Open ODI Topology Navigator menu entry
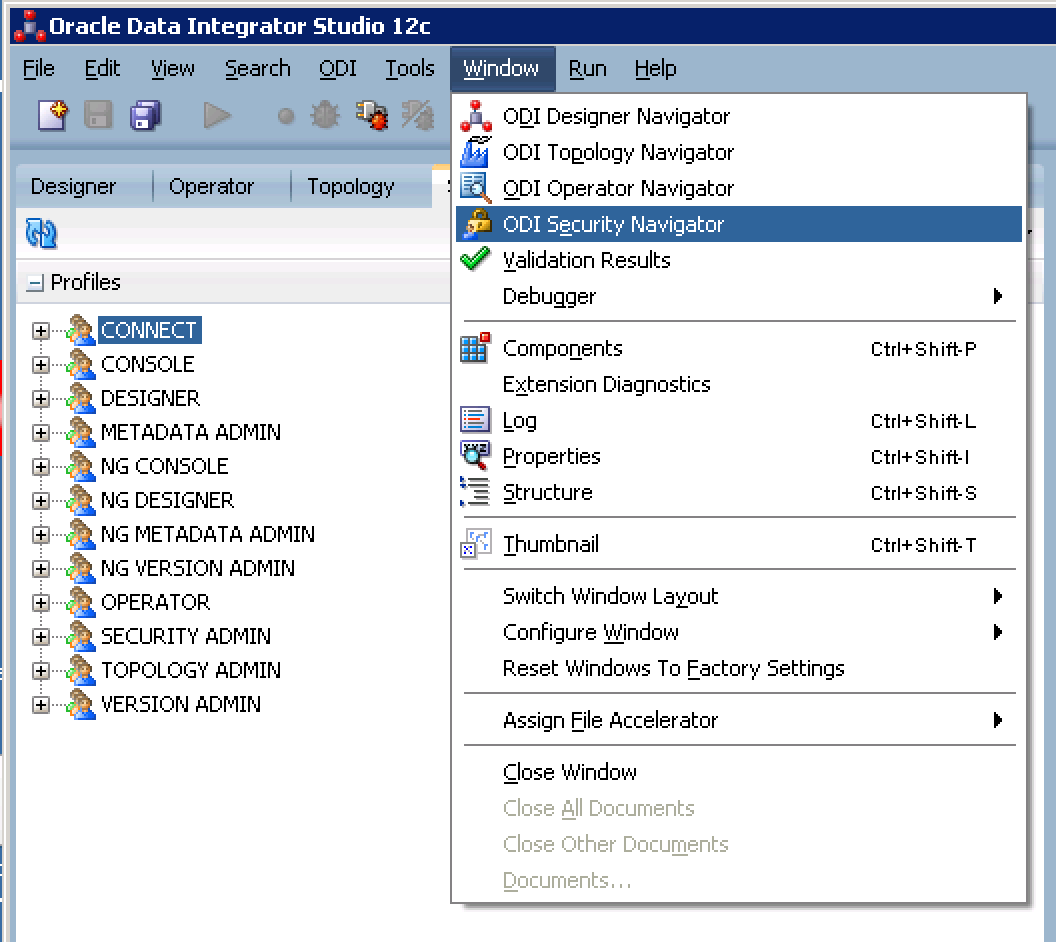 click(x=618, y=153)
